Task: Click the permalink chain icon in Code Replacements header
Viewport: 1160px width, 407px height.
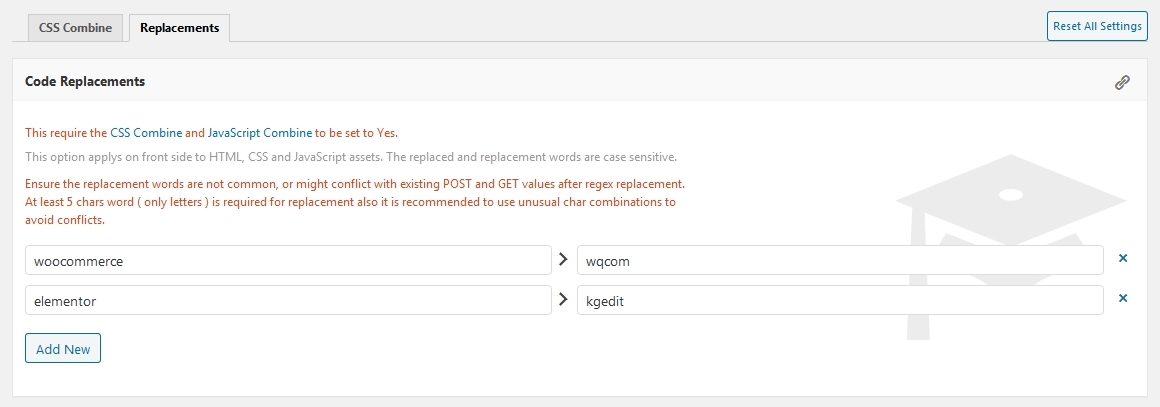Action: point(1122,82)
